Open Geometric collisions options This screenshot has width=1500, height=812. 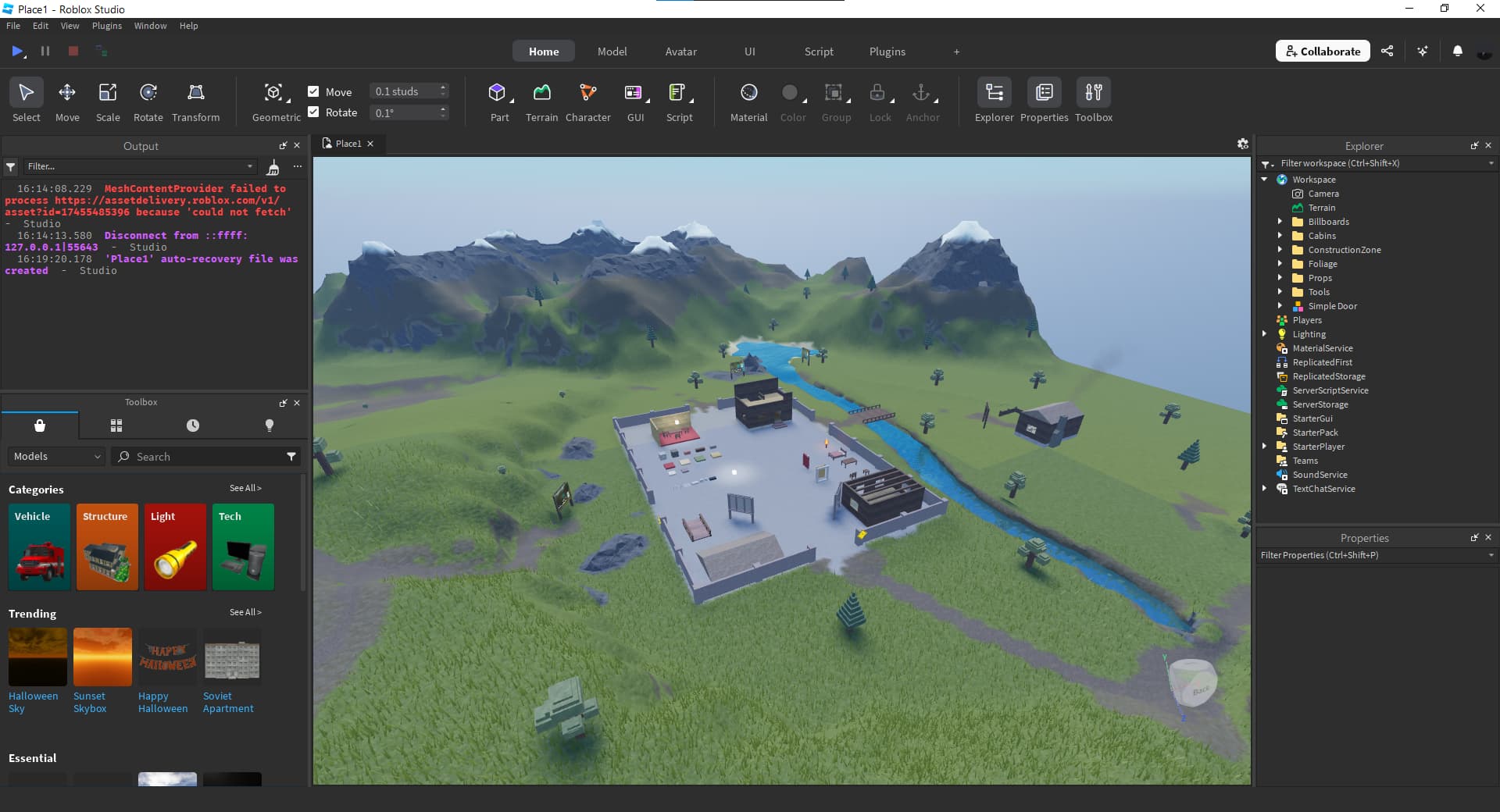pos(276,101)
